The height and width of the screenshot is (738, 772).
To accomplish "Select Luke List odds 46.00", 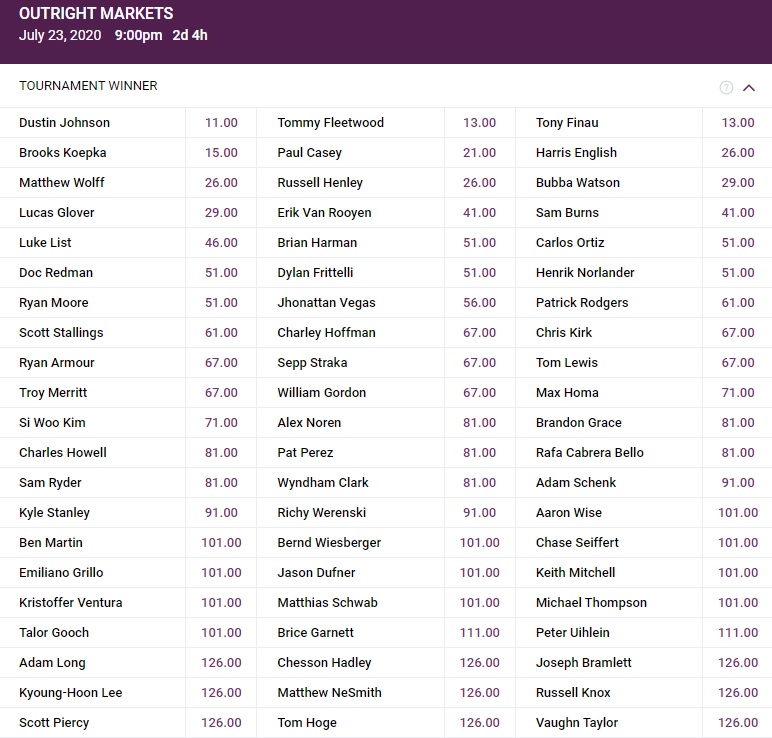I will coord(221,243).
